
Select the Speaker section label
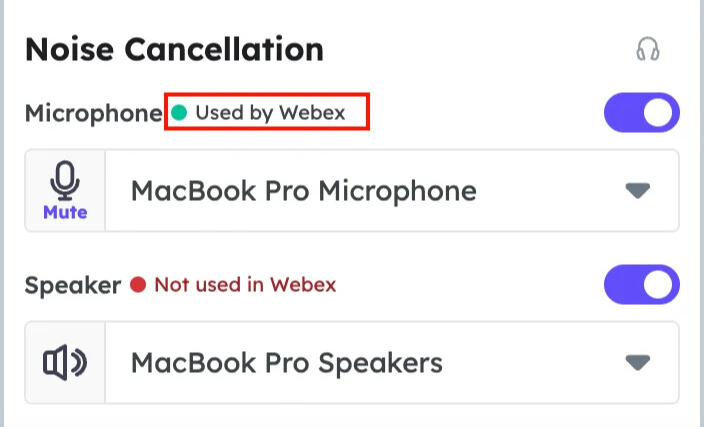point(72,285)
